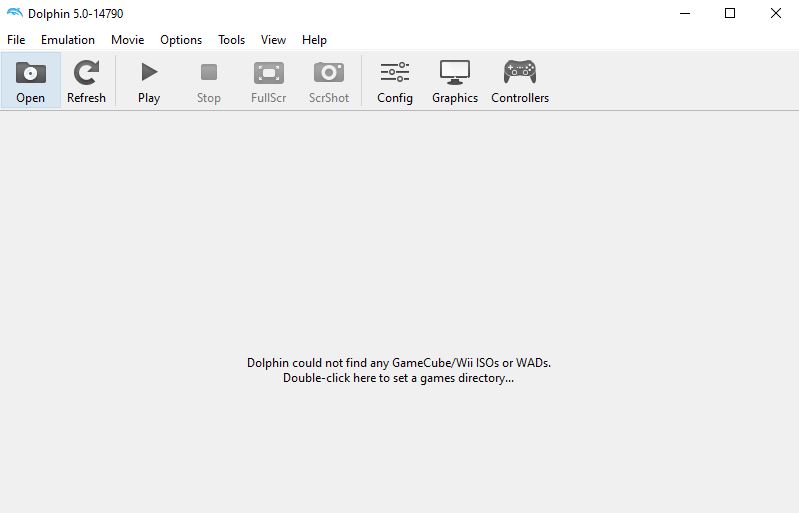The image size is (799, 513).
Task: Open the Controllers gamepad icon
Action: [519, 73]
